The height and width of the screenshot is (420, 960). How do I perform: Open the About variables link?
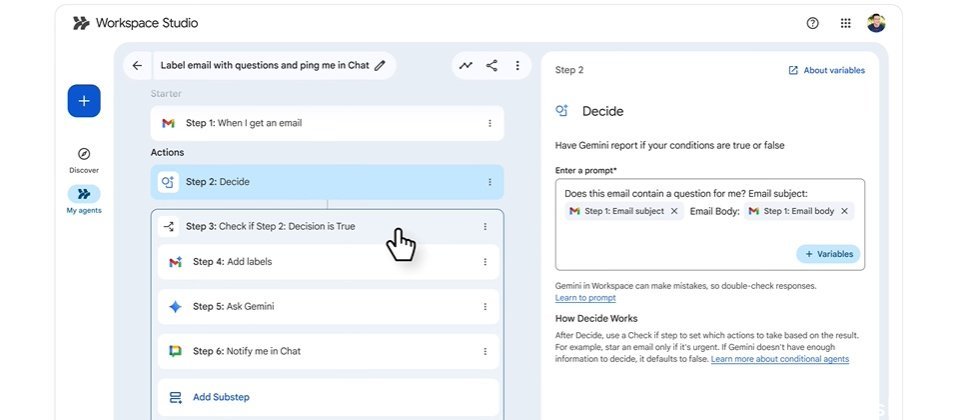[x=826, y=70]
